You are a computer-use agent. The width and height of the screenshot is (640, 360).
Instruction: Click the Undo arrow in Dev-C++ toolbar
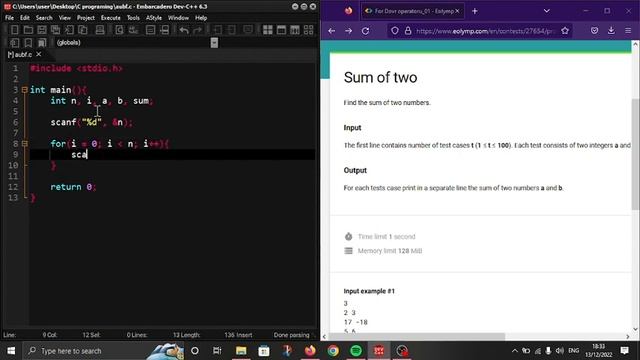(x=184, y=30)
